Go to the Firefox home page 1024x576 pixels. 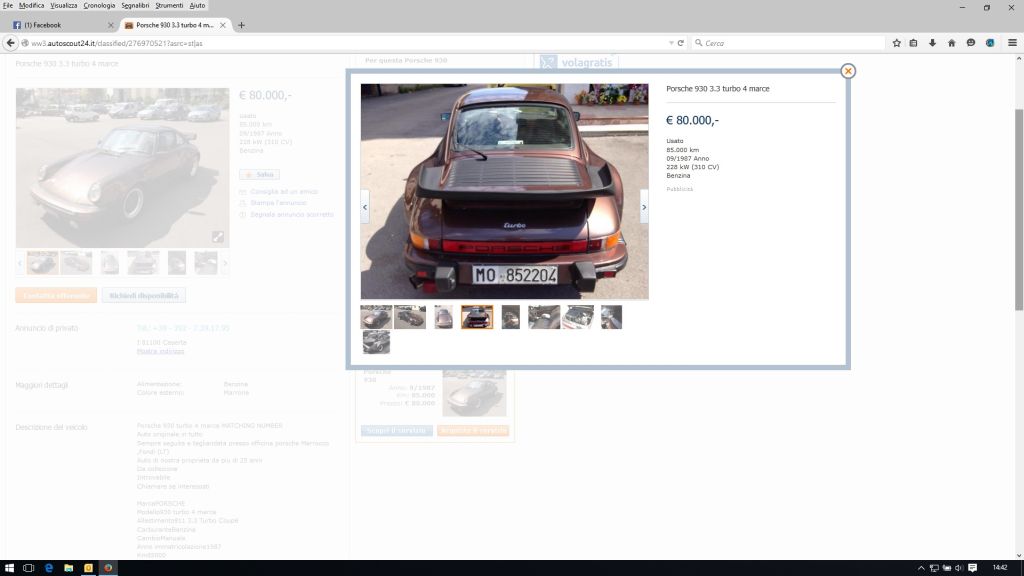coord(952,43)
